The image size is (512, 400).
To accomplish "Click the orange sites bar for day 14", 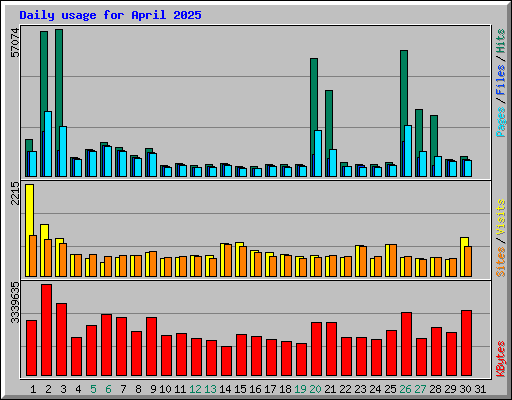I will [x=228, y=260].
